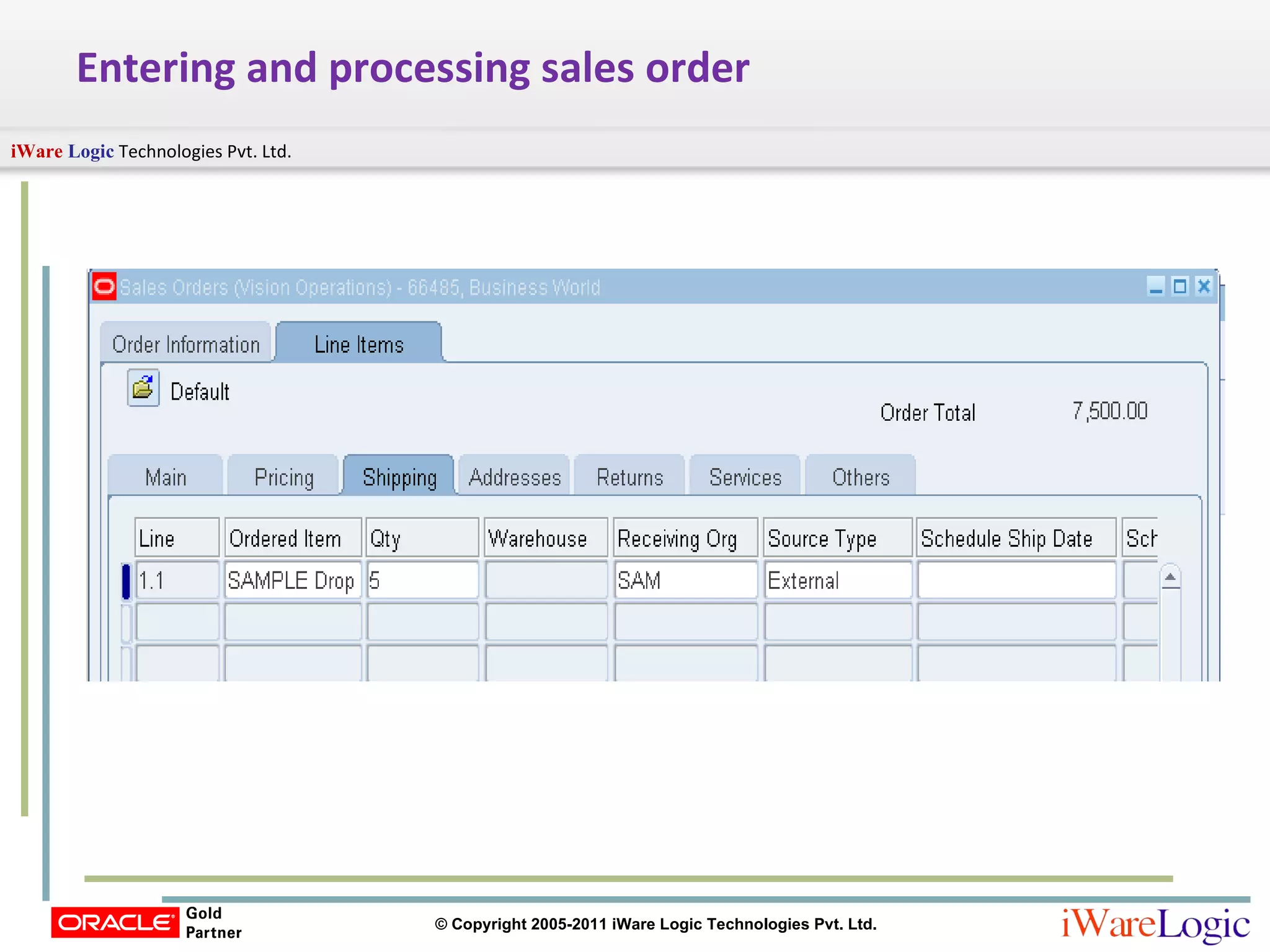Viewport: 1270px width, 952px height.
Task: Open the Addresses sub-tab
Action: pyautogui.click(x=515, y=475)
